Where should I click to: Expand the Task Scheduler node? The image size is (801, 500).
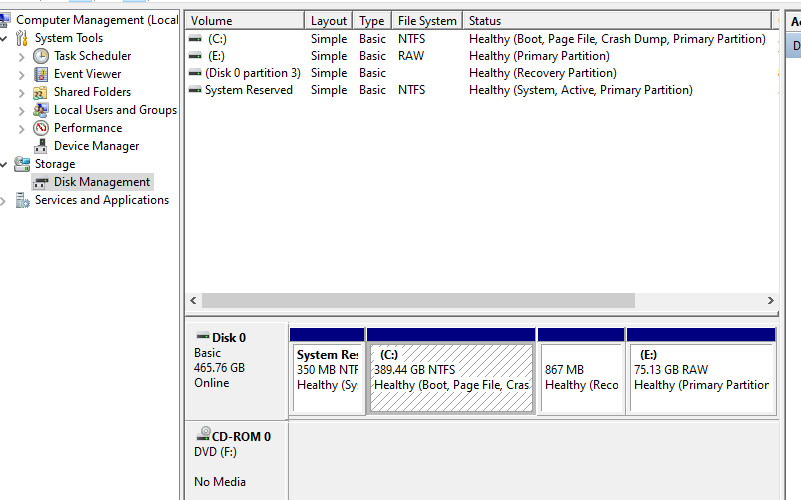pos(22,56)
